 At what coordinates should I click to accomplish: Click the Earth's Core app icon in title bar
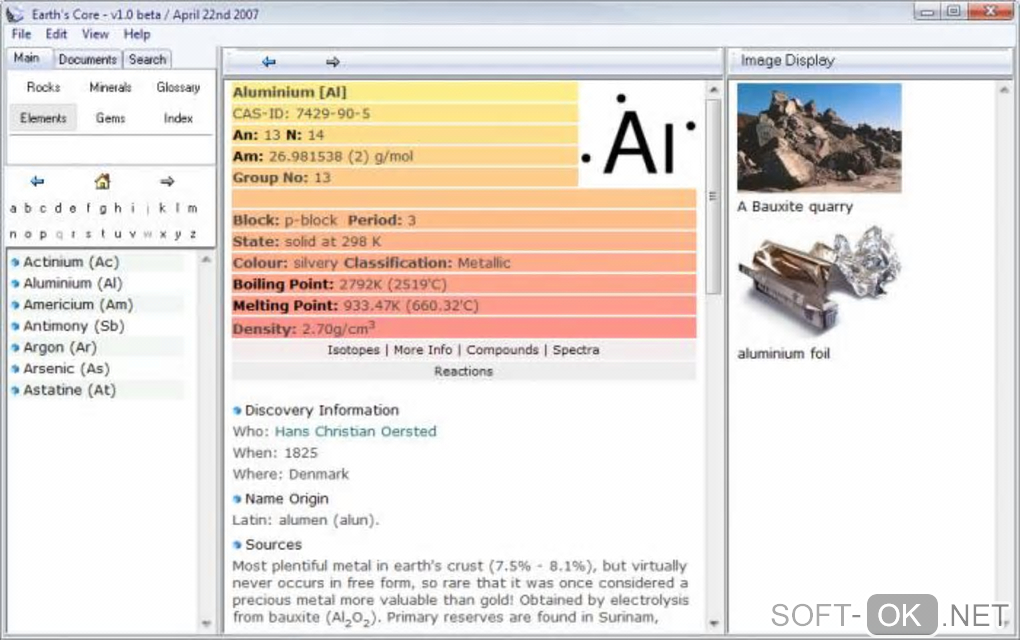click(x=15, y=14)
